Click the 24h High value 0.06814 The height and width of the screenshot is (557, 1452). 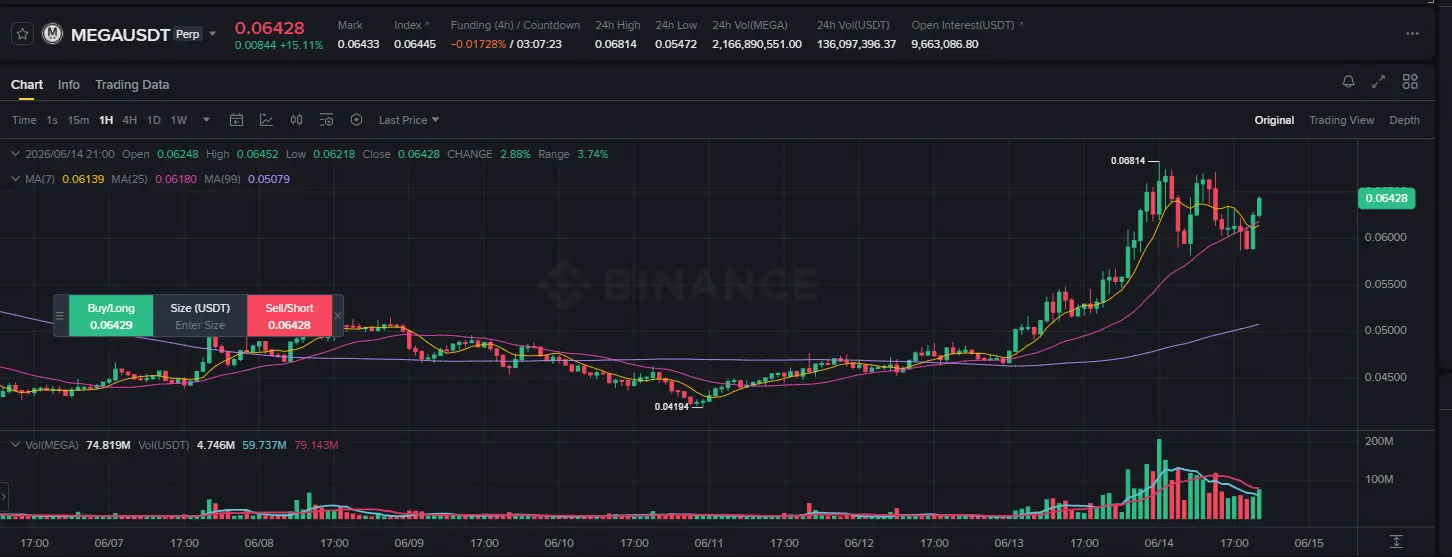[616, 44]
